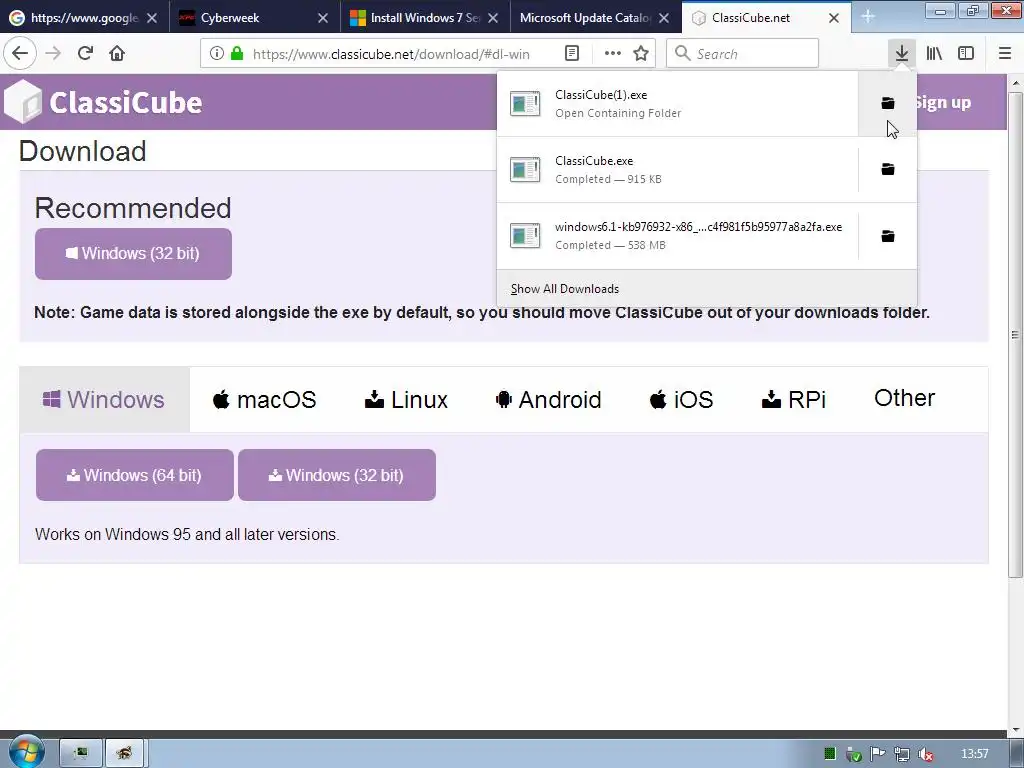Open the Library toolbar icon
This screenshot has width=1024, height=768.
pyautogui.click(x=934, y=54)
